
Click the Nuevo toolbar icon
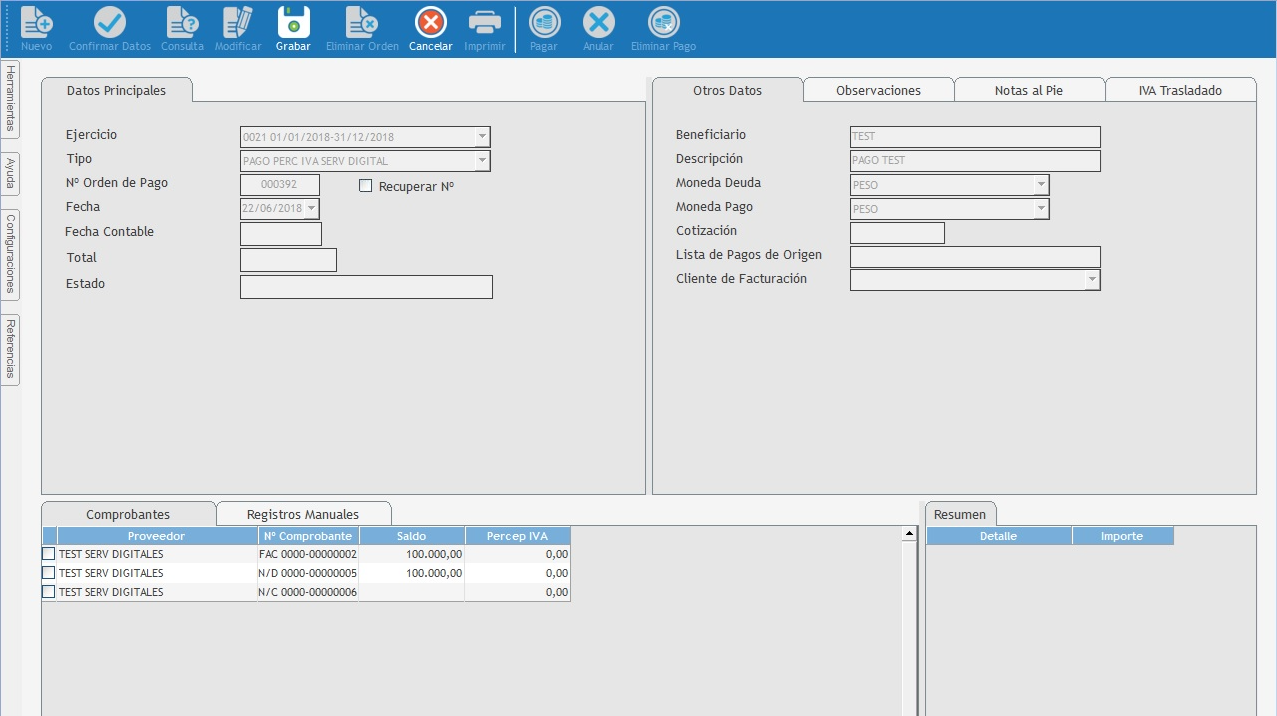click(37, 22)
